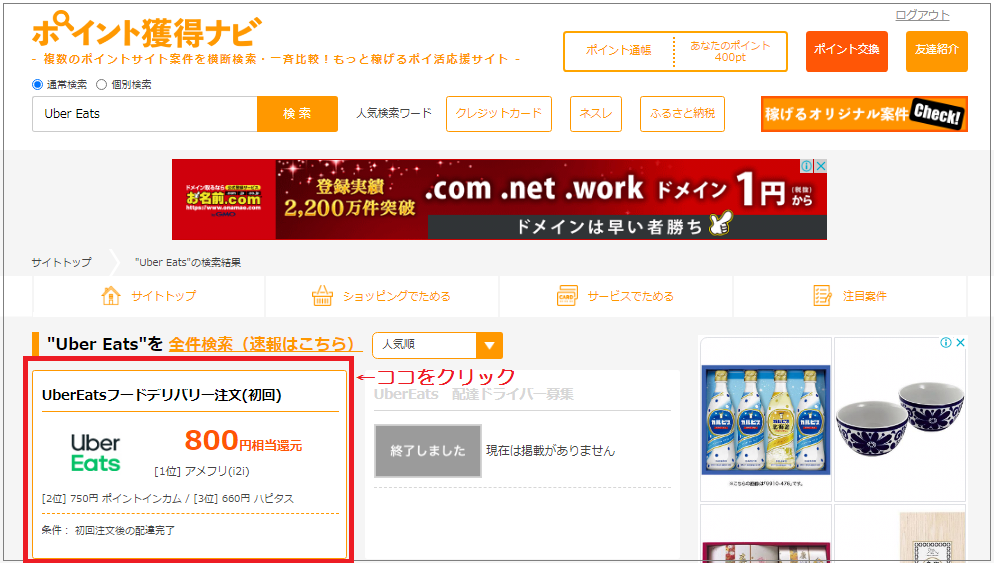
Task: Click popular keyword ネスレ
Action: click(x=596, y=113)
